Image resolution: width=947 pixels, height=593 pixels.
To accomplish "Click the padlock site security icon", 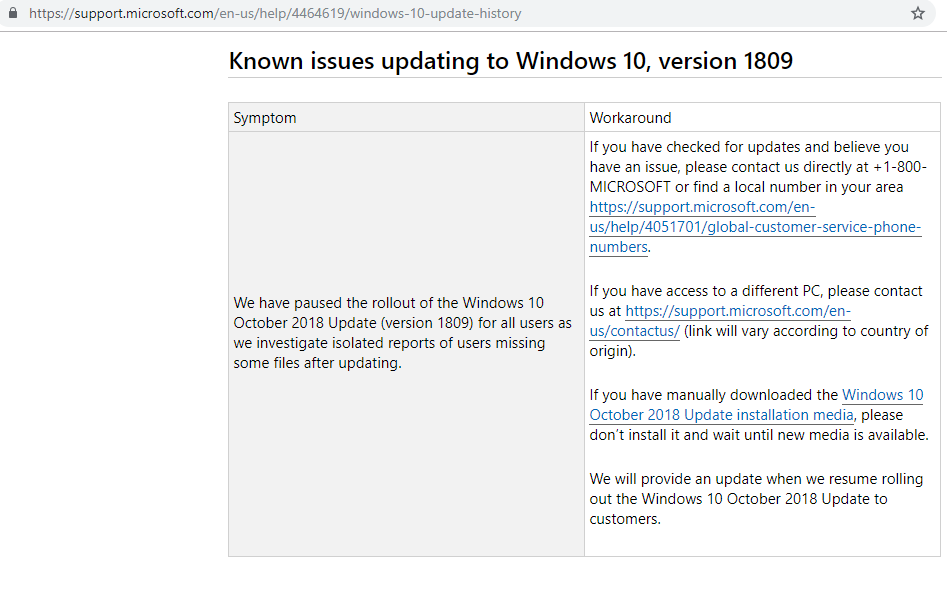I will (13, 13).
